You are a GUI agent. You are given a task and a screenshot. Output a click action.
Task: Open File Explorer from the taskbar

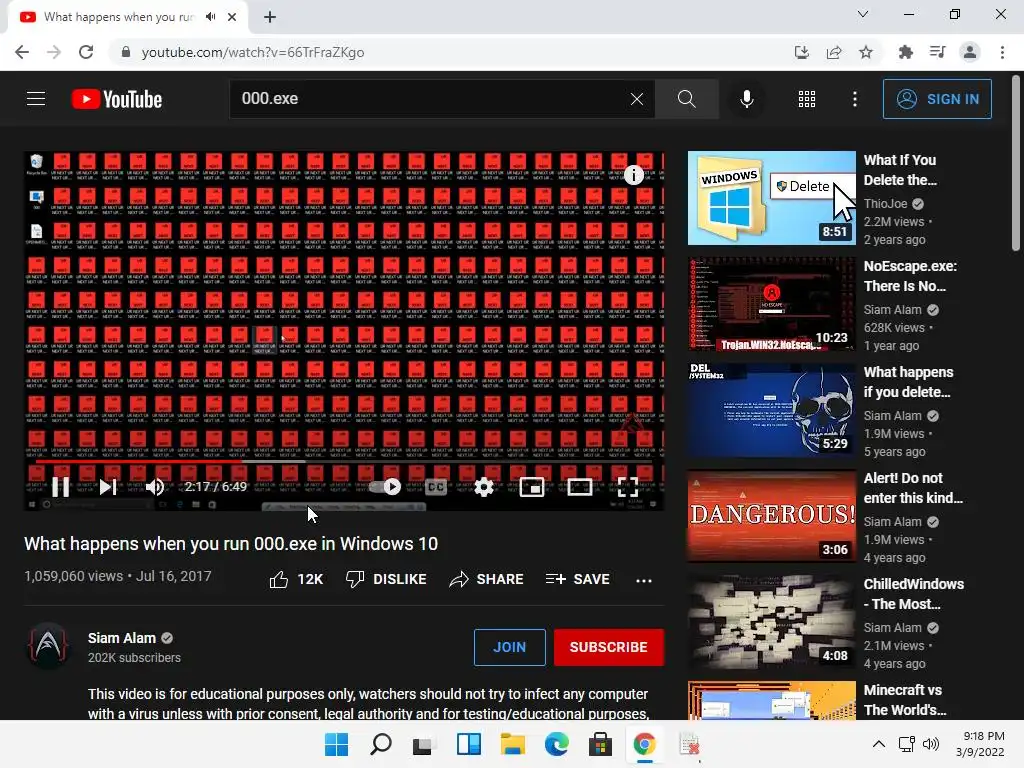tap(513, 744)
